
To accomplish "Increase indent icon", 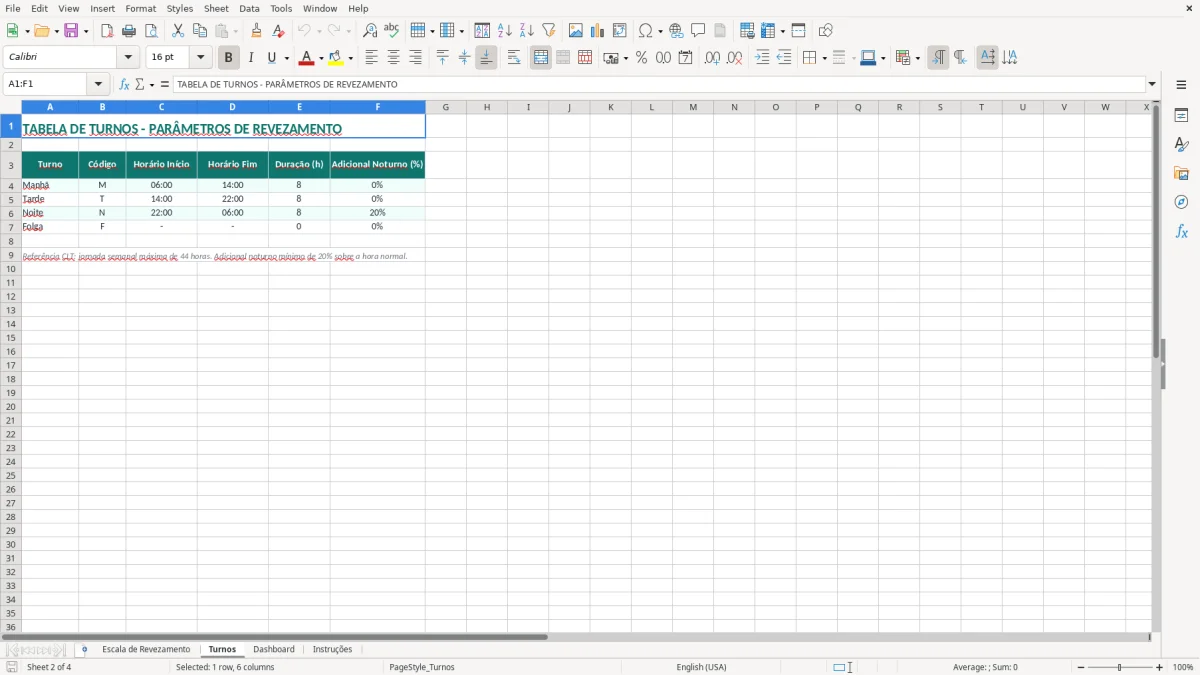I will point(762,58).
